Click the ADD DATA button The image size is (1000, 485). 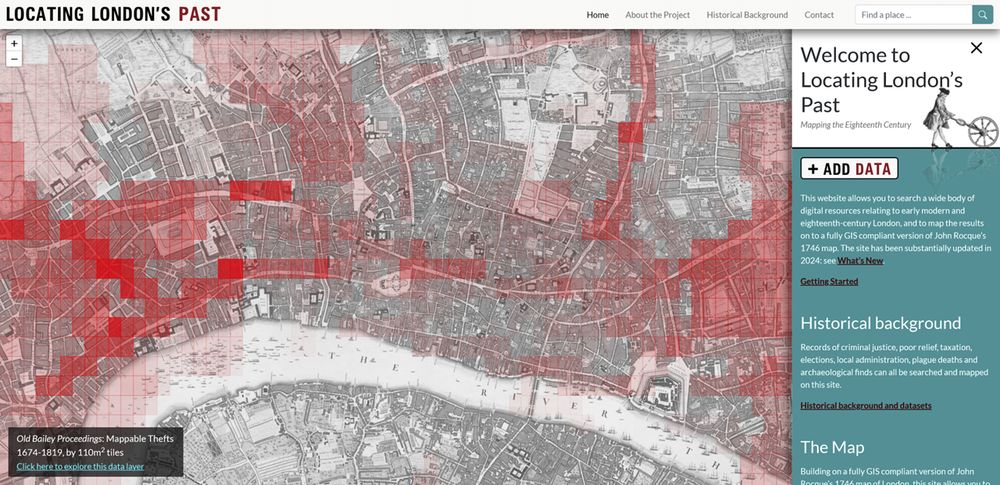click(x=849, y=168)
